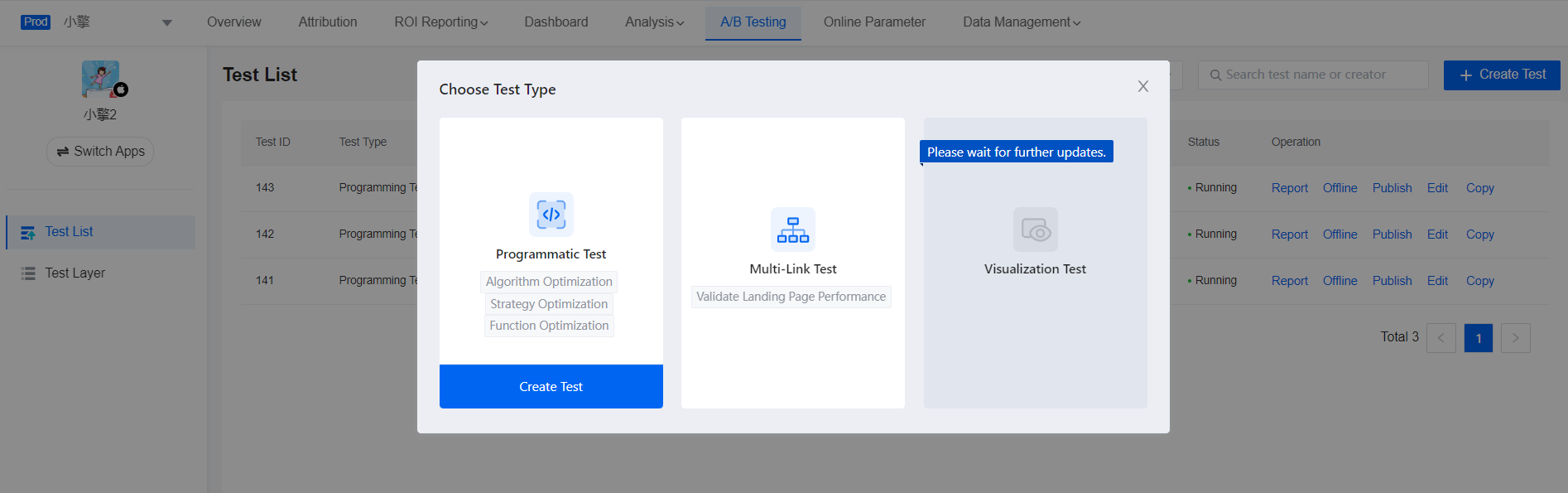The height and width of the screenshot is (493, 1568).
Task: Click the Programmatic Test card title
Action: pyautogui.click(x=551, y=254)
